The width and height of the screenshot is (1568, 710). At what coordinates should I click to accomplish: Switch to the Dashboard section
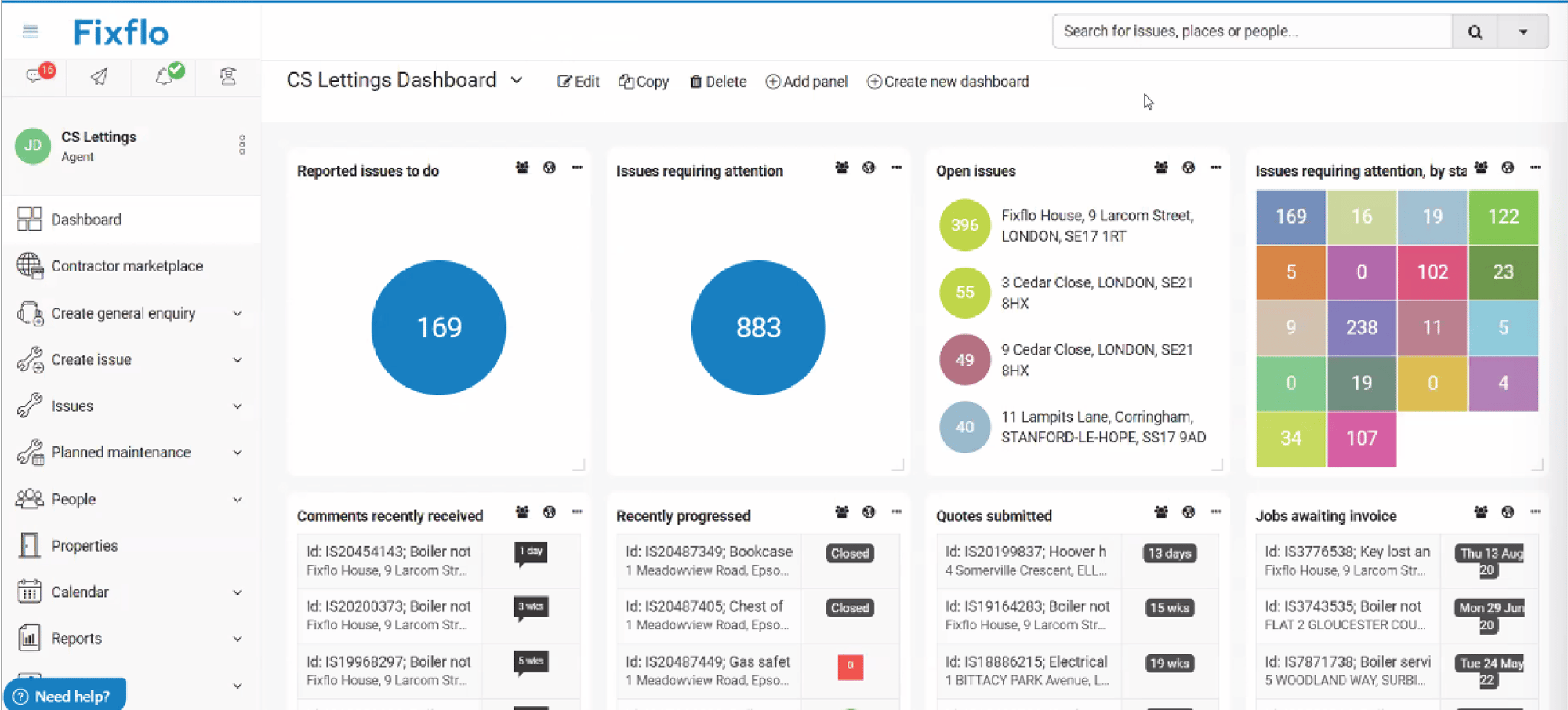pos(86,219)
